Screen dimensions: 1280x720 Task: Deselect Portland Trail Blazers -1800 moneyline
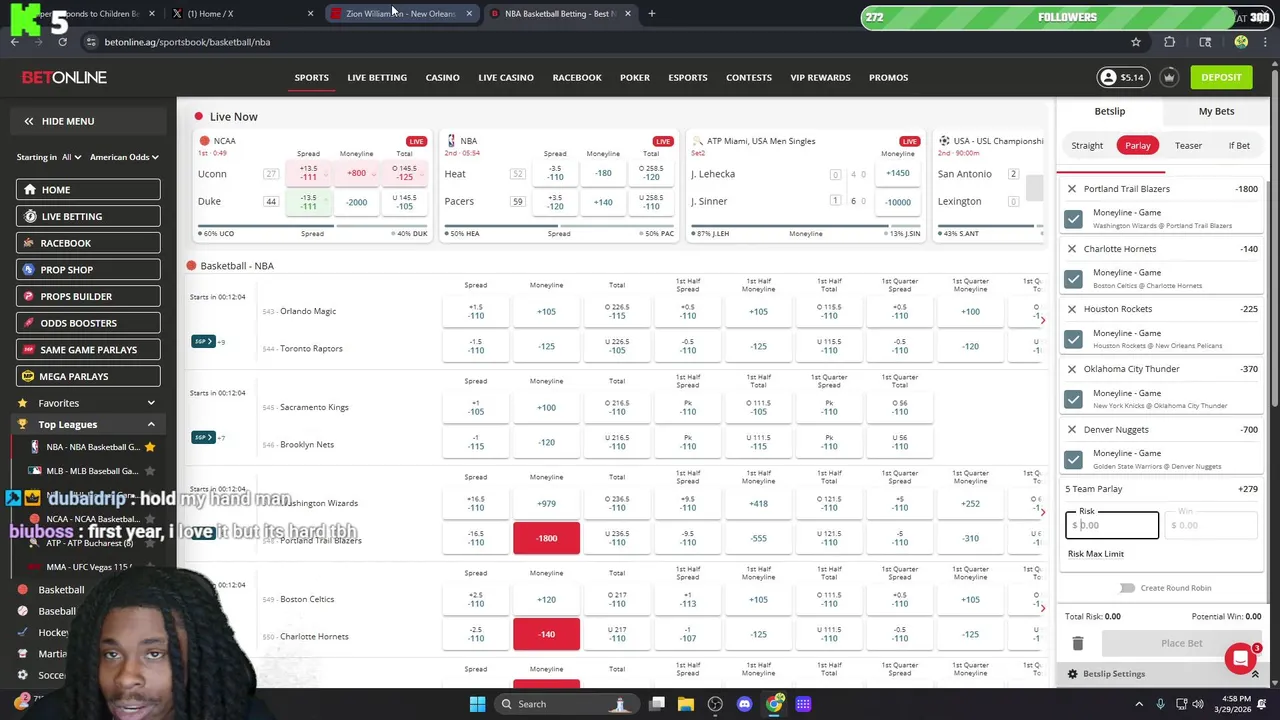click(x=546, y=538)
